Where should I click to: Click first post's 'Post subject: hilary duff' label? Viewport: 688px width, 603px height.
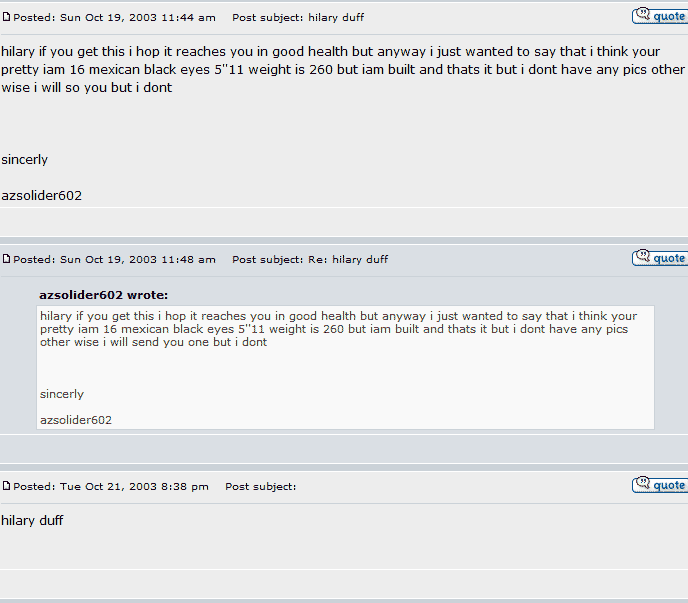[298, 17]
